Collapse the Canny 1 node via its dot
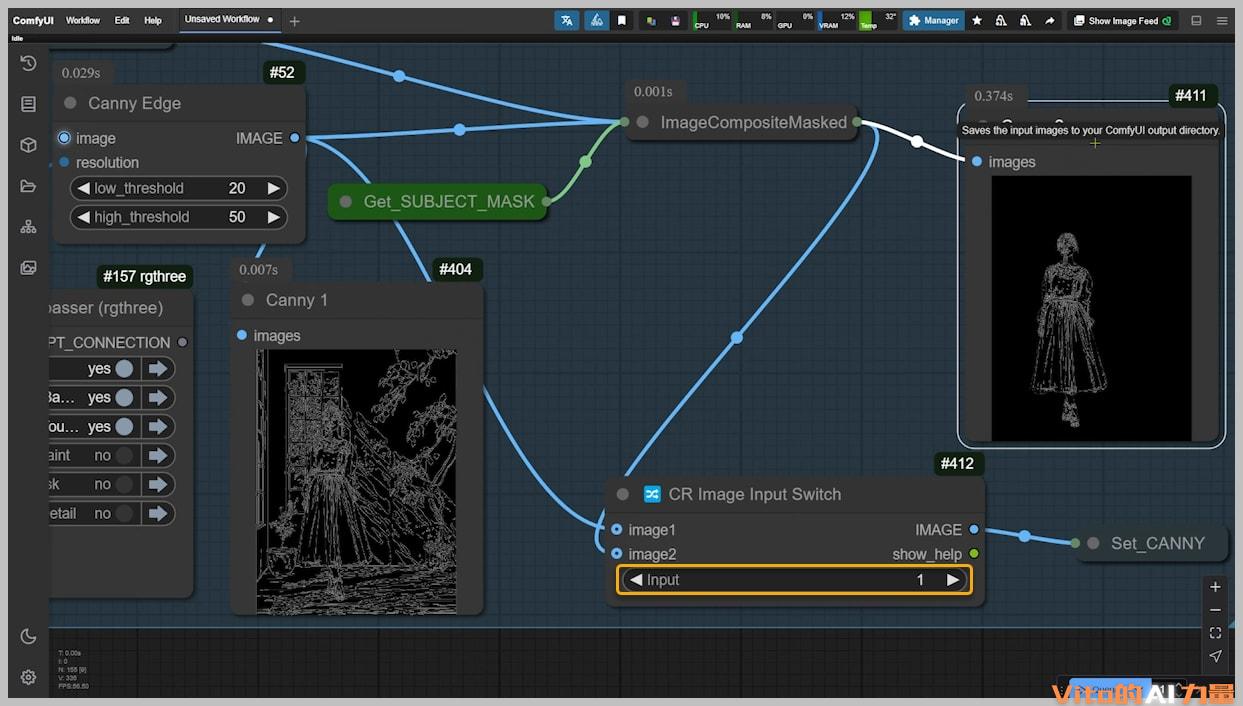The height and width of the screenshot is (706, 1243). 248,300
